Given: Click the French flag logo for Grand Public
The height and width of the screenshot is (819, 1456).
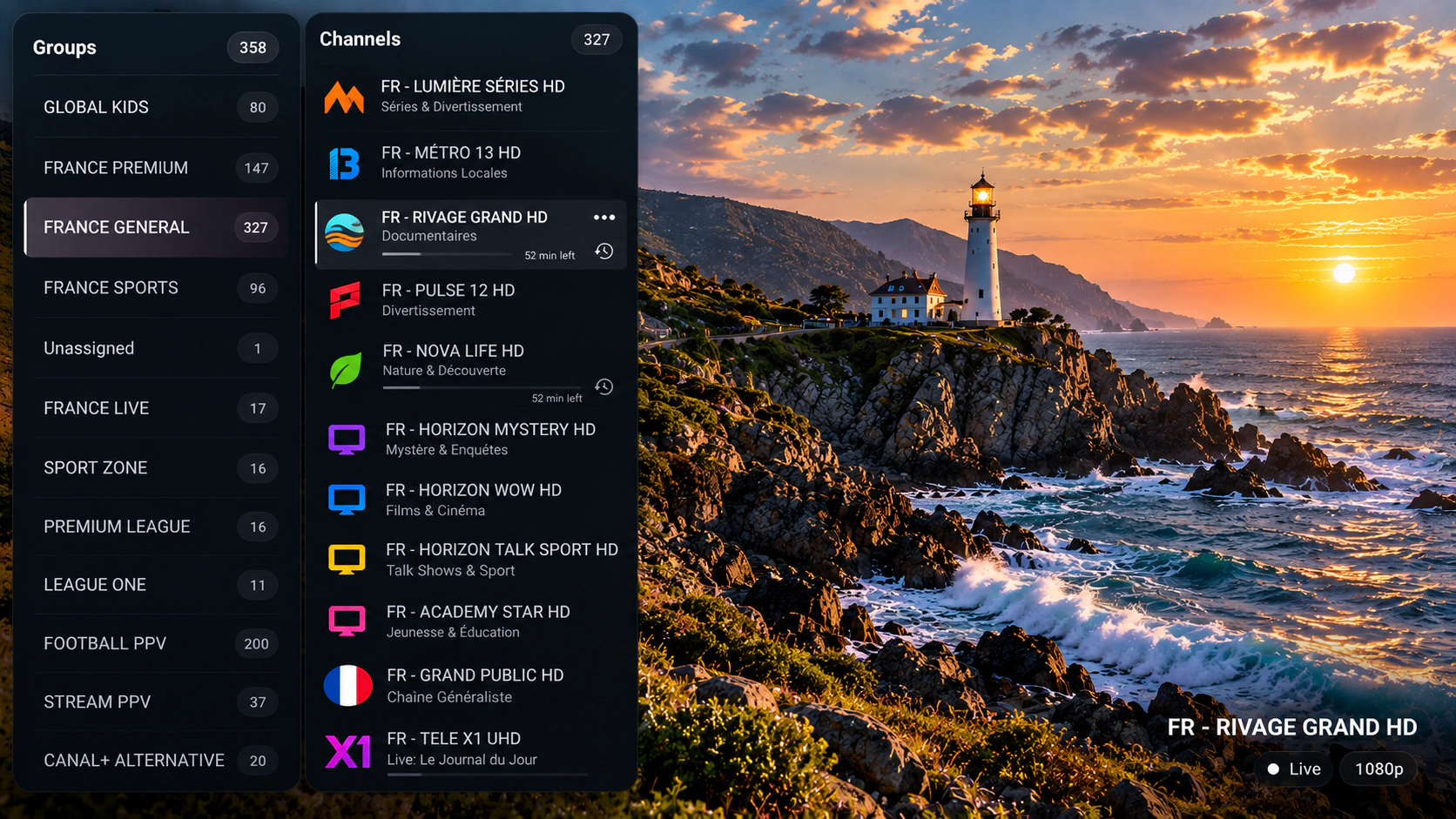Looking at the screenshot, I should pos(348,686).
